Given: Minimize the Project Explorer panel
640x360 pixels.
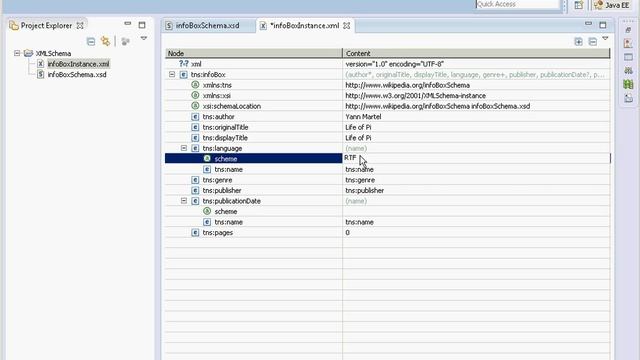Looking at the screenshot, I should coord(128,24).
